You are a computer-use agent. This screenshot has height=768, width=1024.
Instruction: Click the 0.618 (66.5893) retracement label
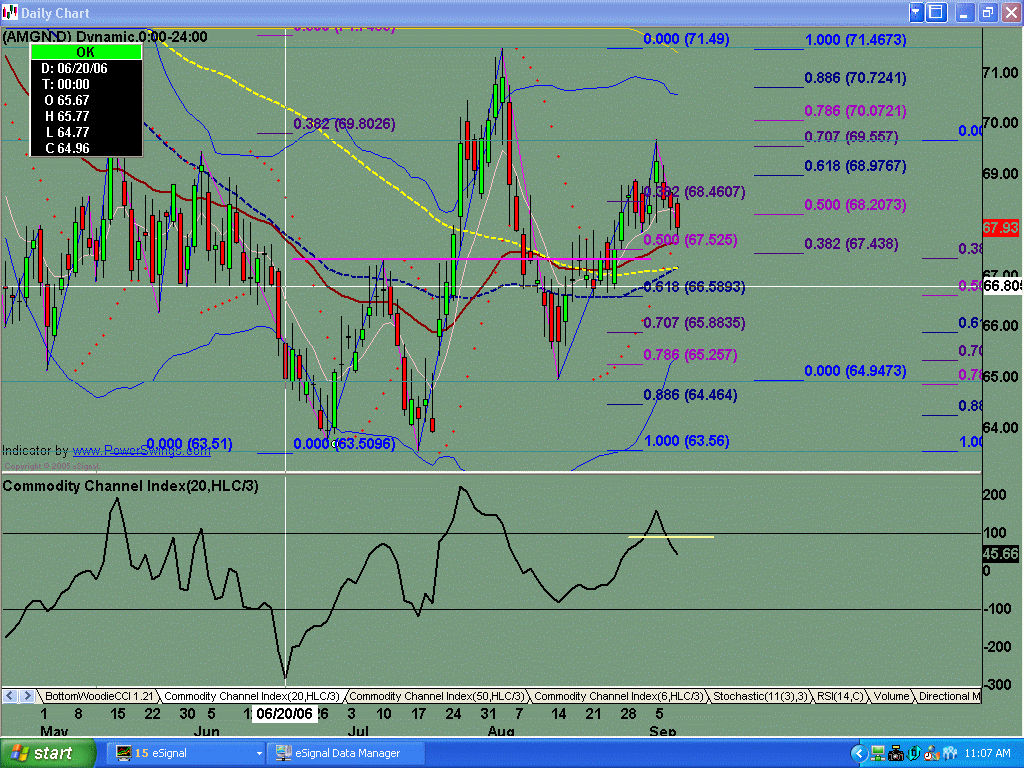coord(694,287)
